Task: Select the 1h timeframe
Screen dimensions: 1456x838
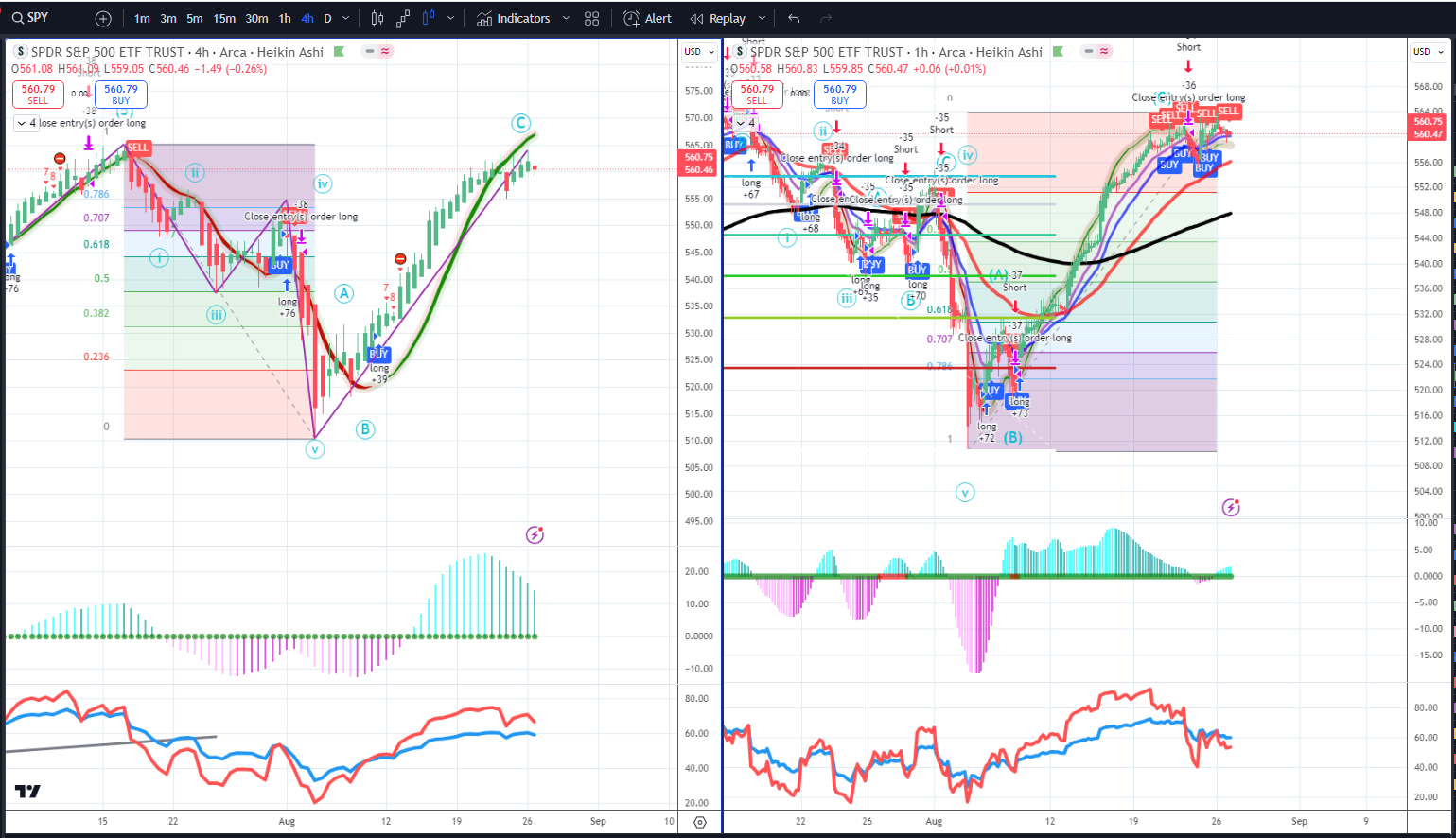Action: pyautogui.click(x=285, y=19)
